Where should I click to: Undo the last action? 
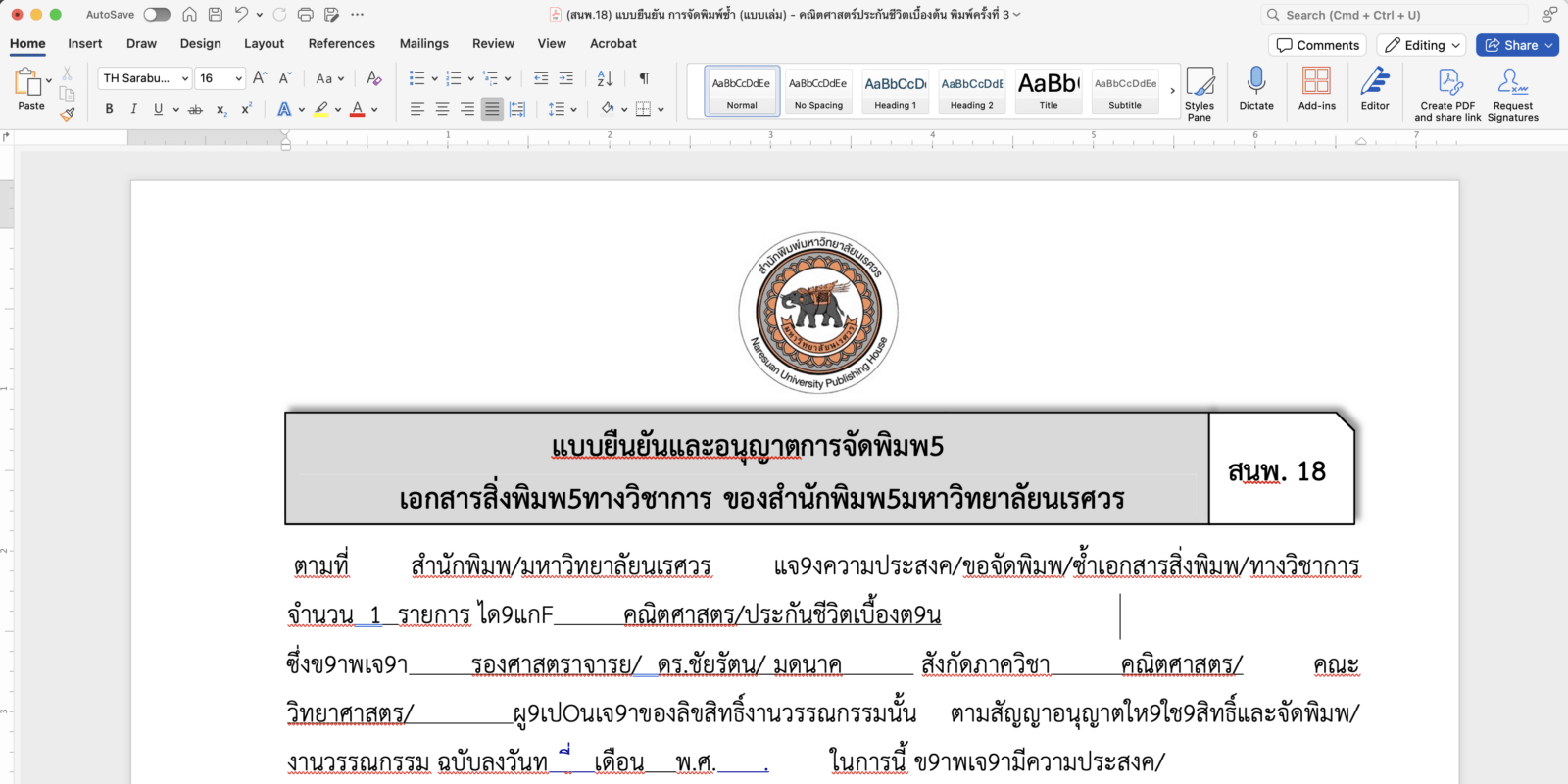(241, 15)
